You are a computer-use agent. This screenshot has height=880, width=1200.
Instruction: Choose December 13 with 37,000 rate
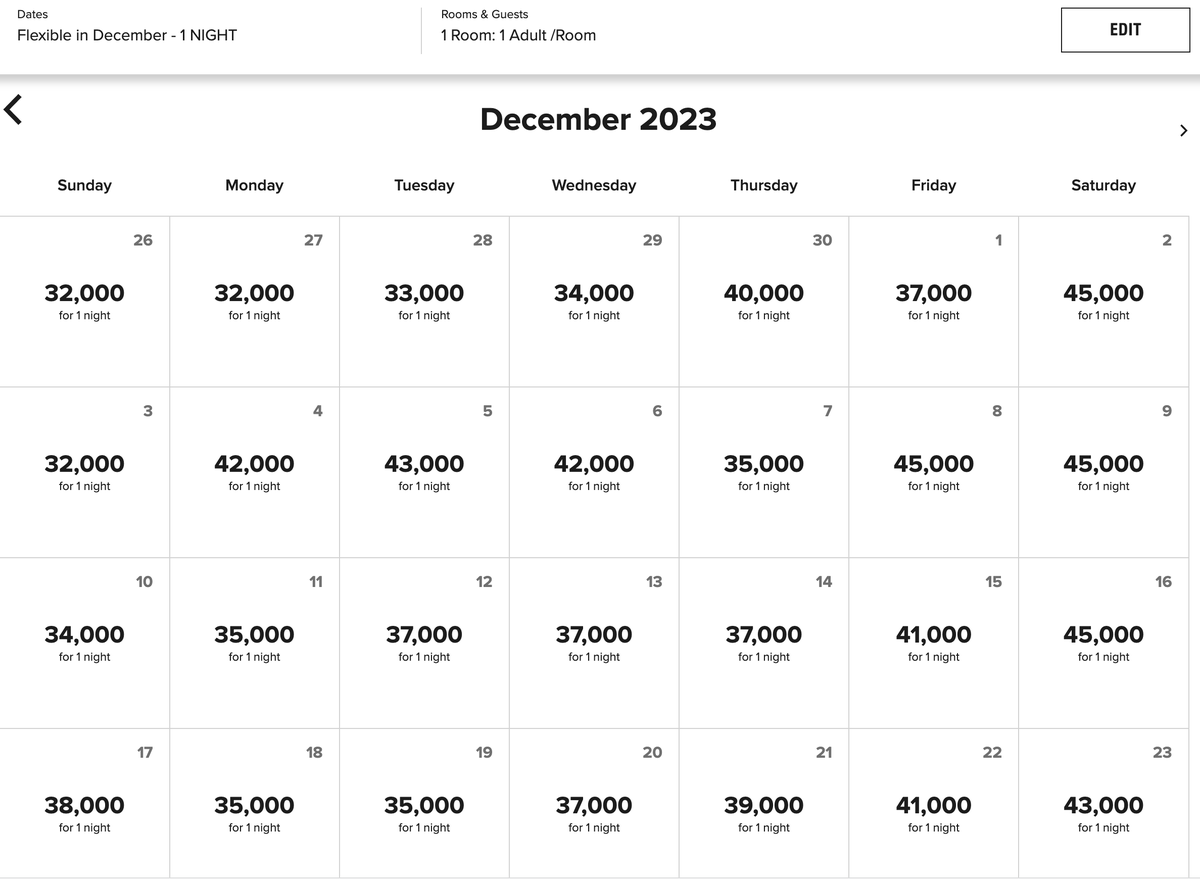(x=594, y=640)
